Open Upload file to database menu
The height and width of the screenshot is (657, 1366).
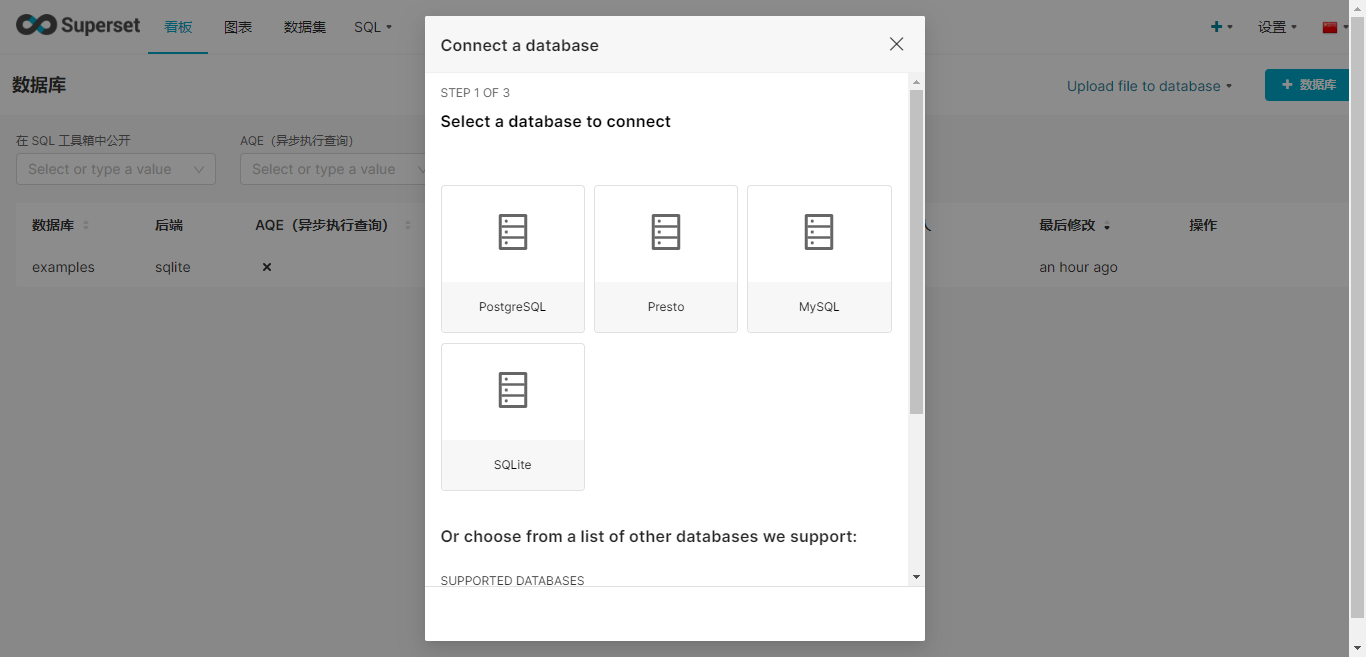tap(1149, 86)
